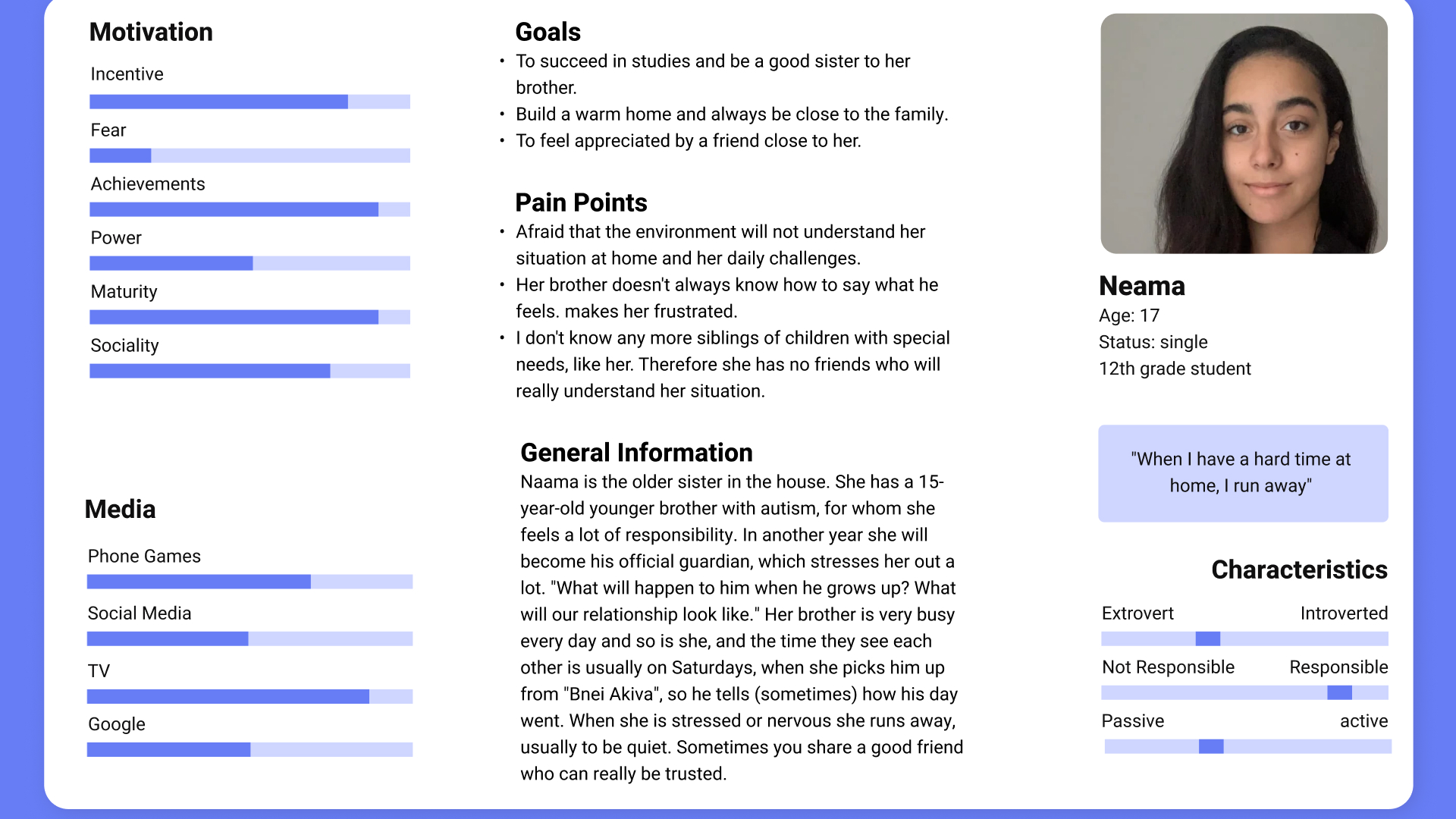Click the Sociality progress bar
The width and height of the screenshot is (1456, 819).
coord(249,371)
